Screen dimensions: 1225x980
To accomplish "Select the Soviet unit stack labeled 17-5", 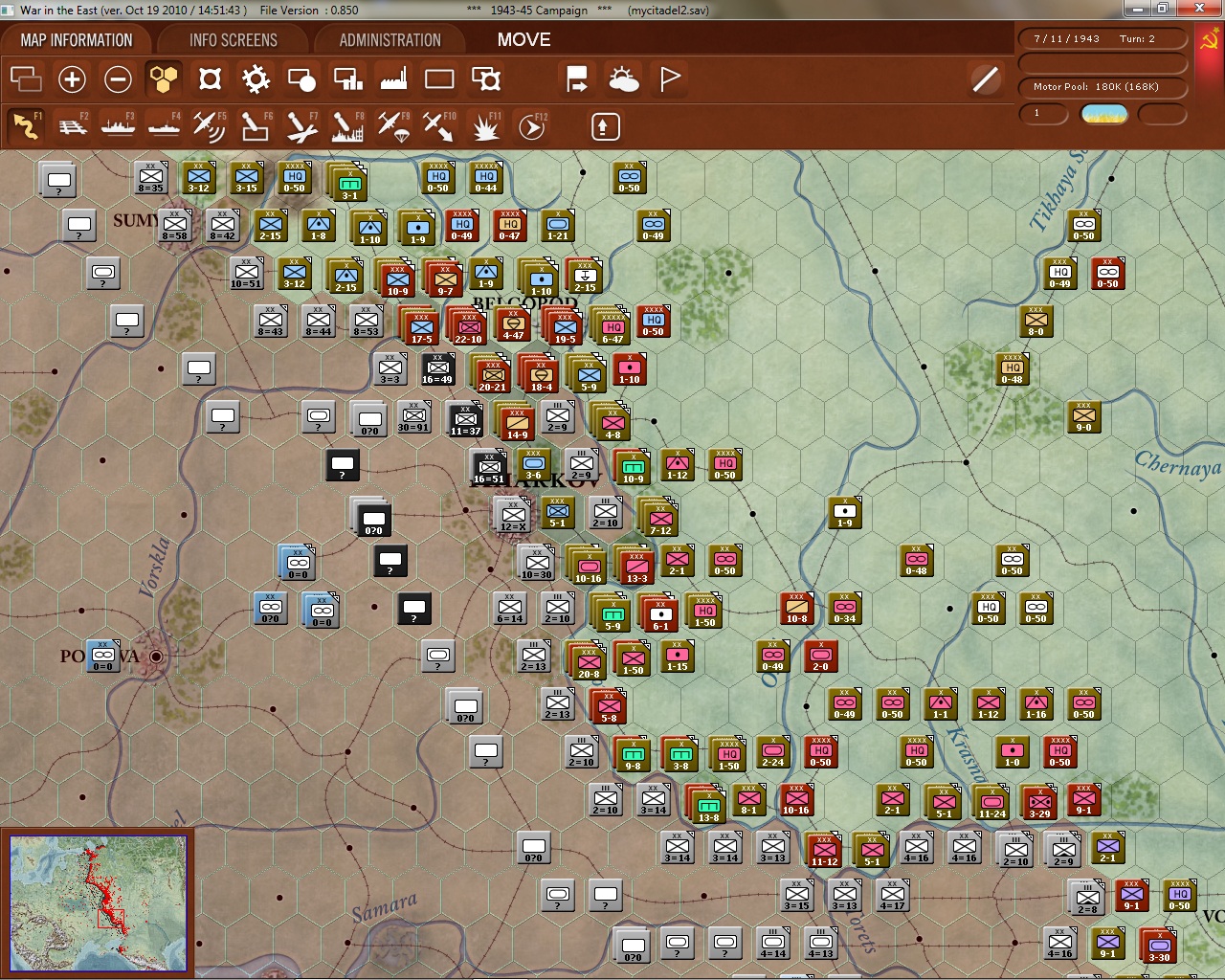I will click(x=421, y=325).
